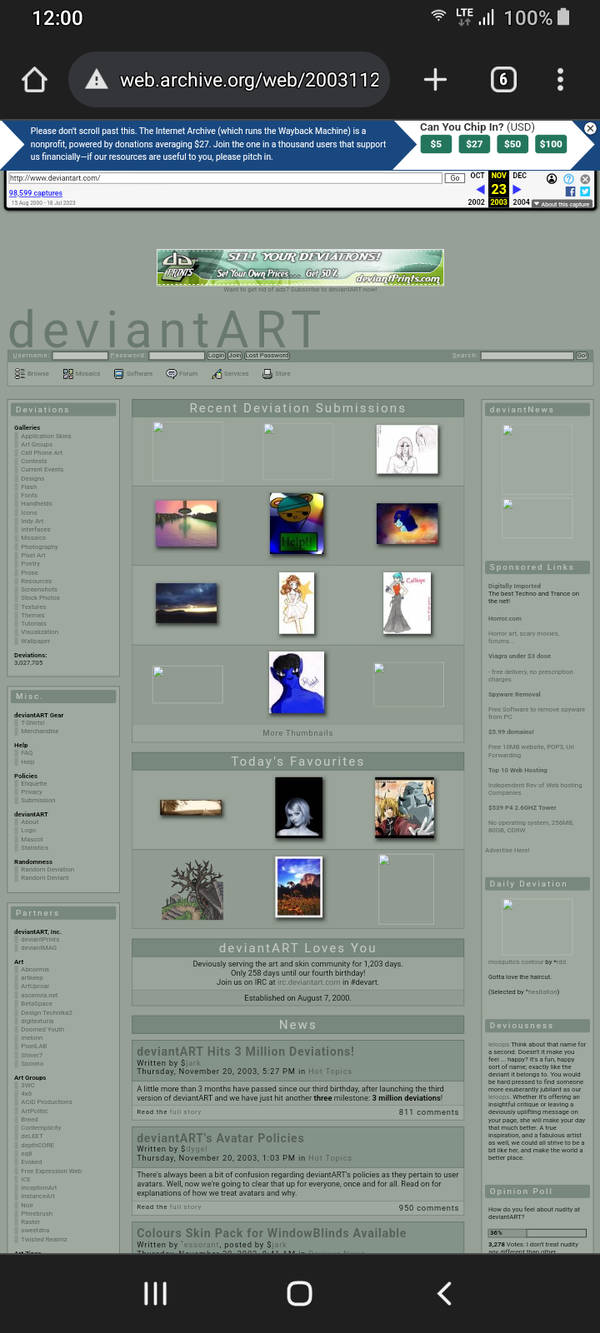This screenshot has width=600, height=1333.
Task: Go to previous capture with left arrow
Action: click(480, 189)
